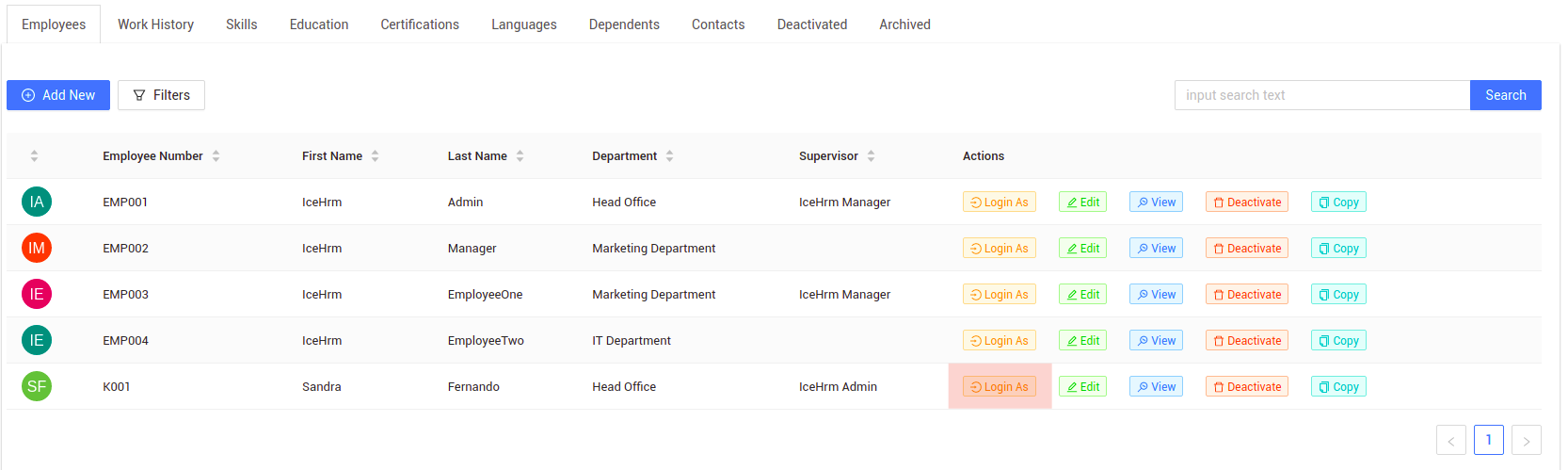Click the IA avatar for EMP001
The width and height of the screenshot is (1568, 470).
point(37,202)
